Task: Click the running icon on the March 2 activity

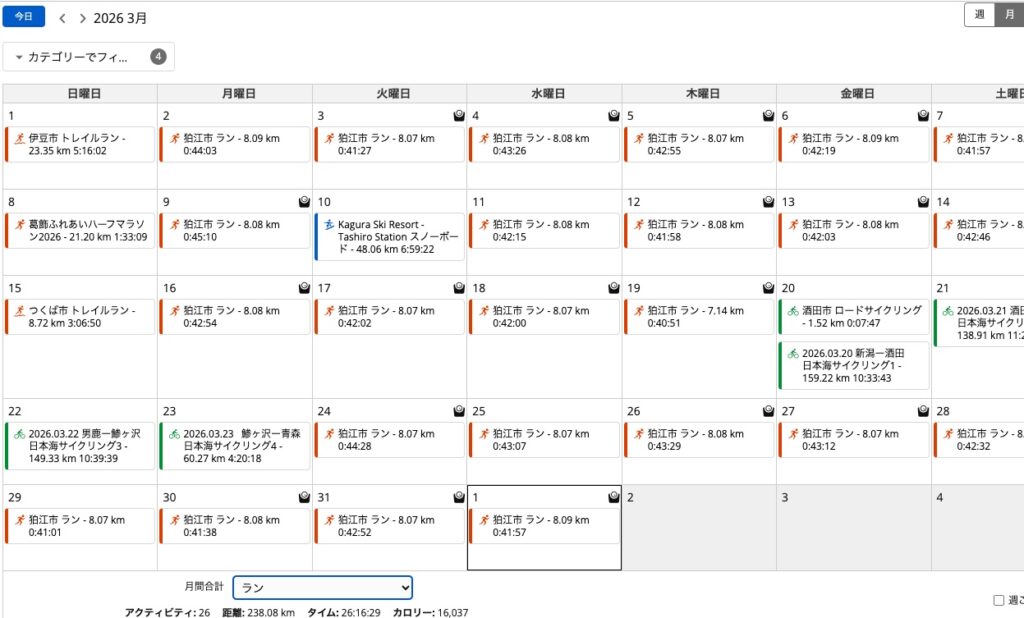Action: click(175, 139)
